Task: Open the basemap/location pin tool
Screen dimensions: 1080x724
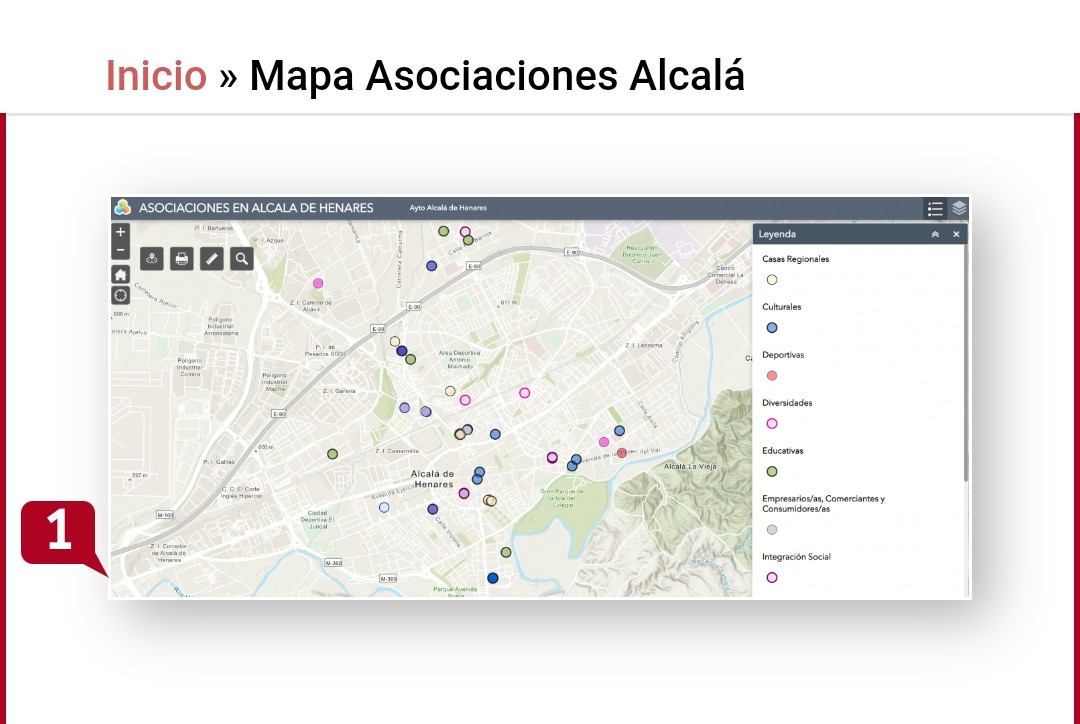Action: [x=152, y=259]
